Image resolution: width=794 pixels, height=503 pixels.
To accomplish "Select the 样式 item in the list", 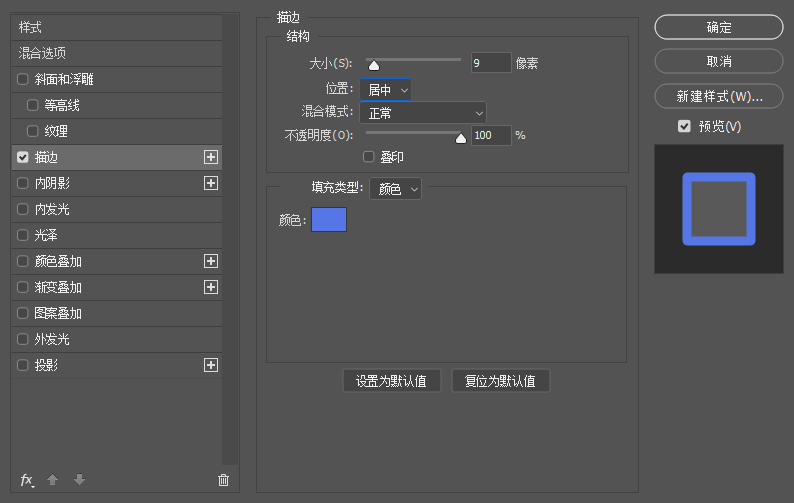I will (117, 27).
